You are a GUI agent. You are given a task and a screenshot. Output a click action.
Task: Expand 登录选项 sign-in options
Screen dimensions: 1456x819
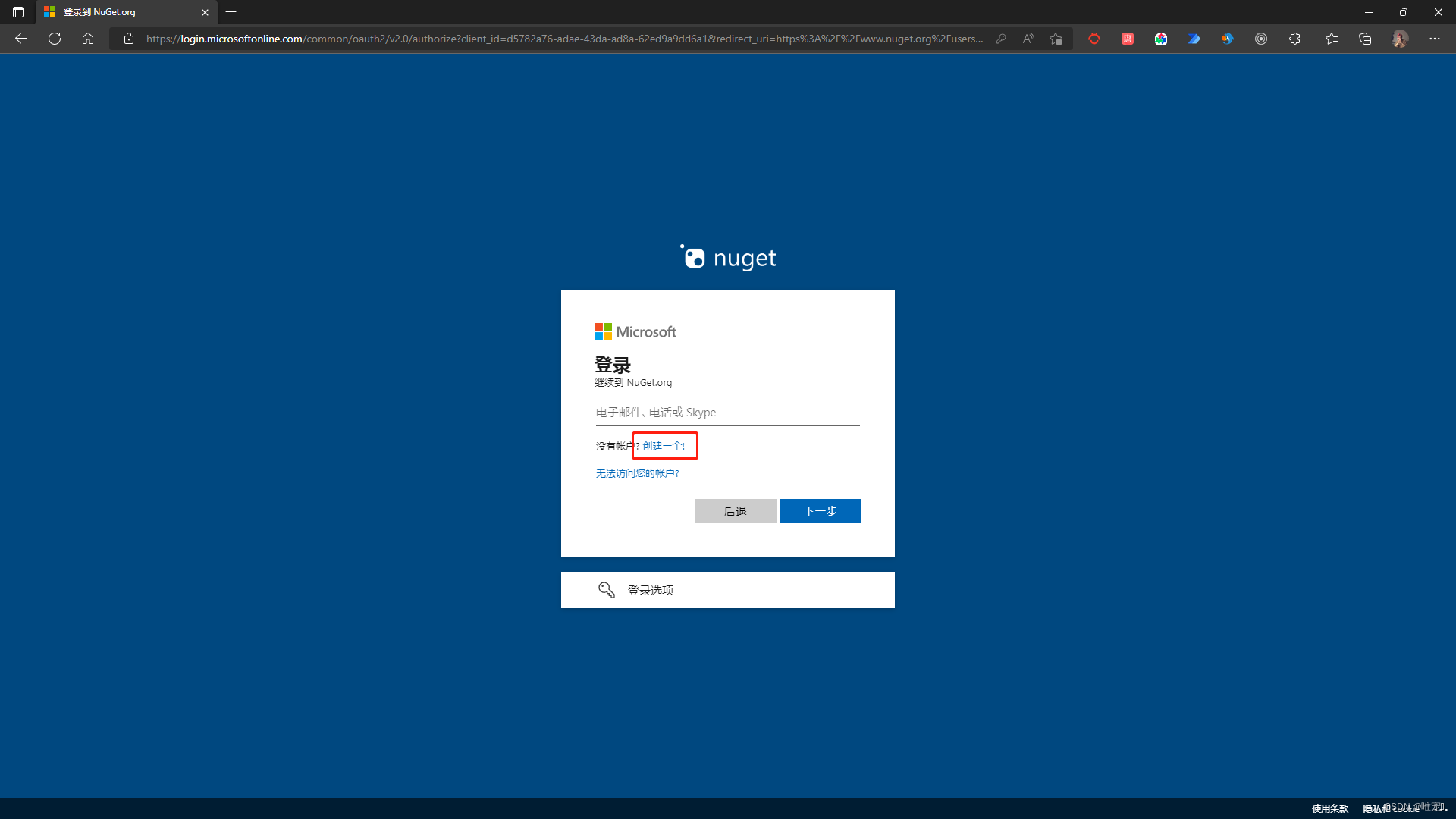coord(726,590)
